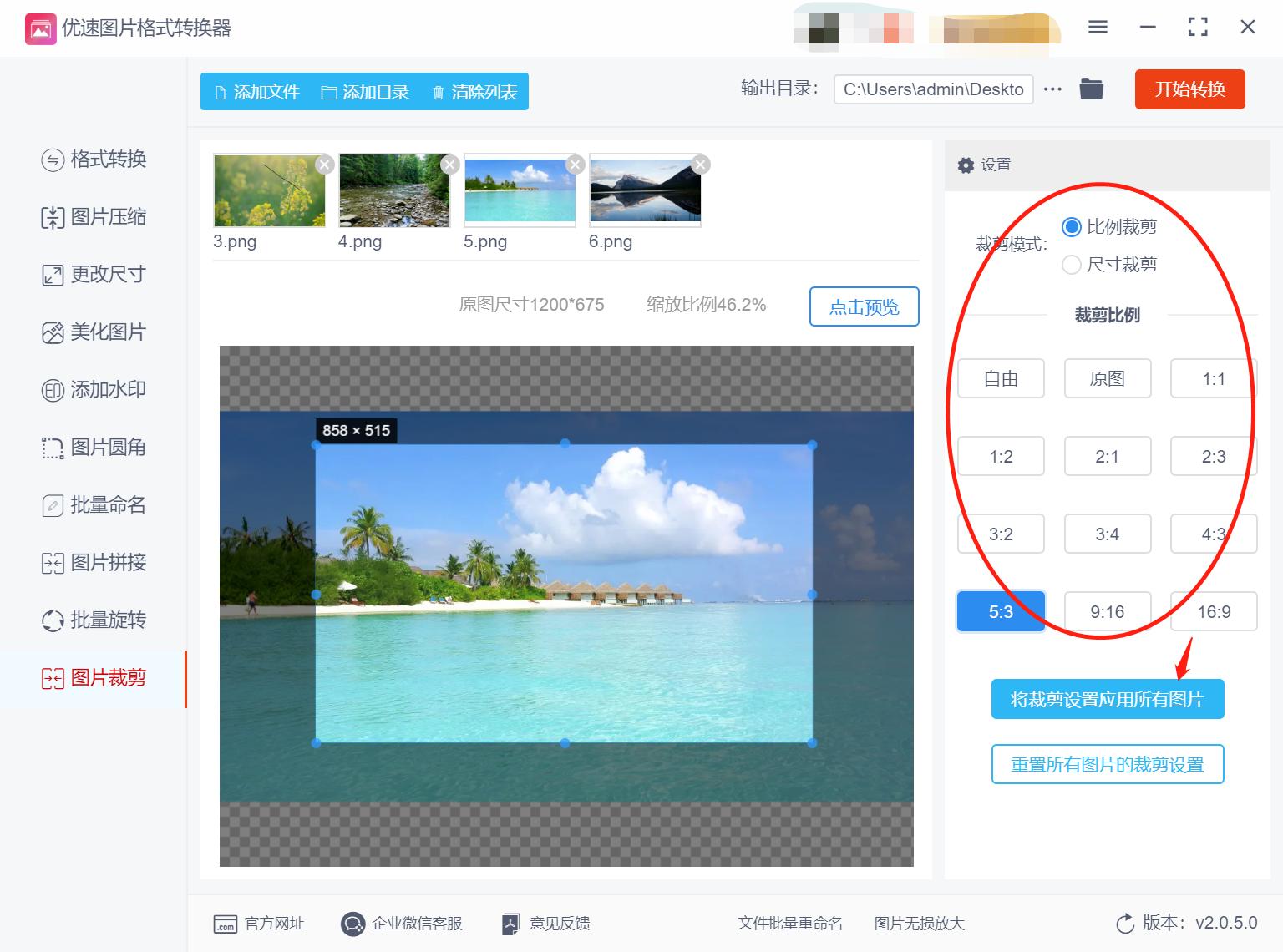Switch to 美化图片 in sidebar
The image size is (1283, 952).
click(x=94, y=332)
